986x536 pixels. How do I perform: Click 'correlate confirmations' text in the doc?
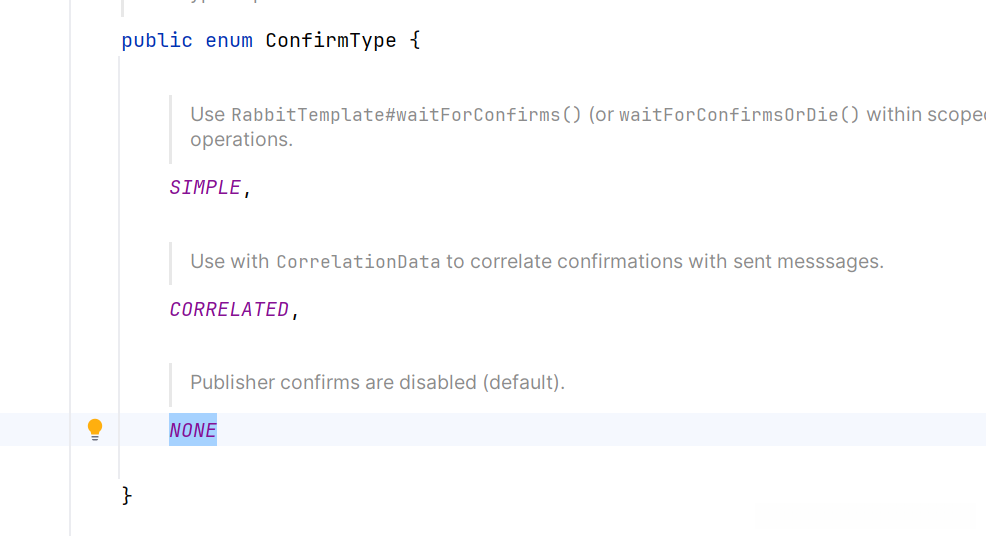tap(577, 262)
